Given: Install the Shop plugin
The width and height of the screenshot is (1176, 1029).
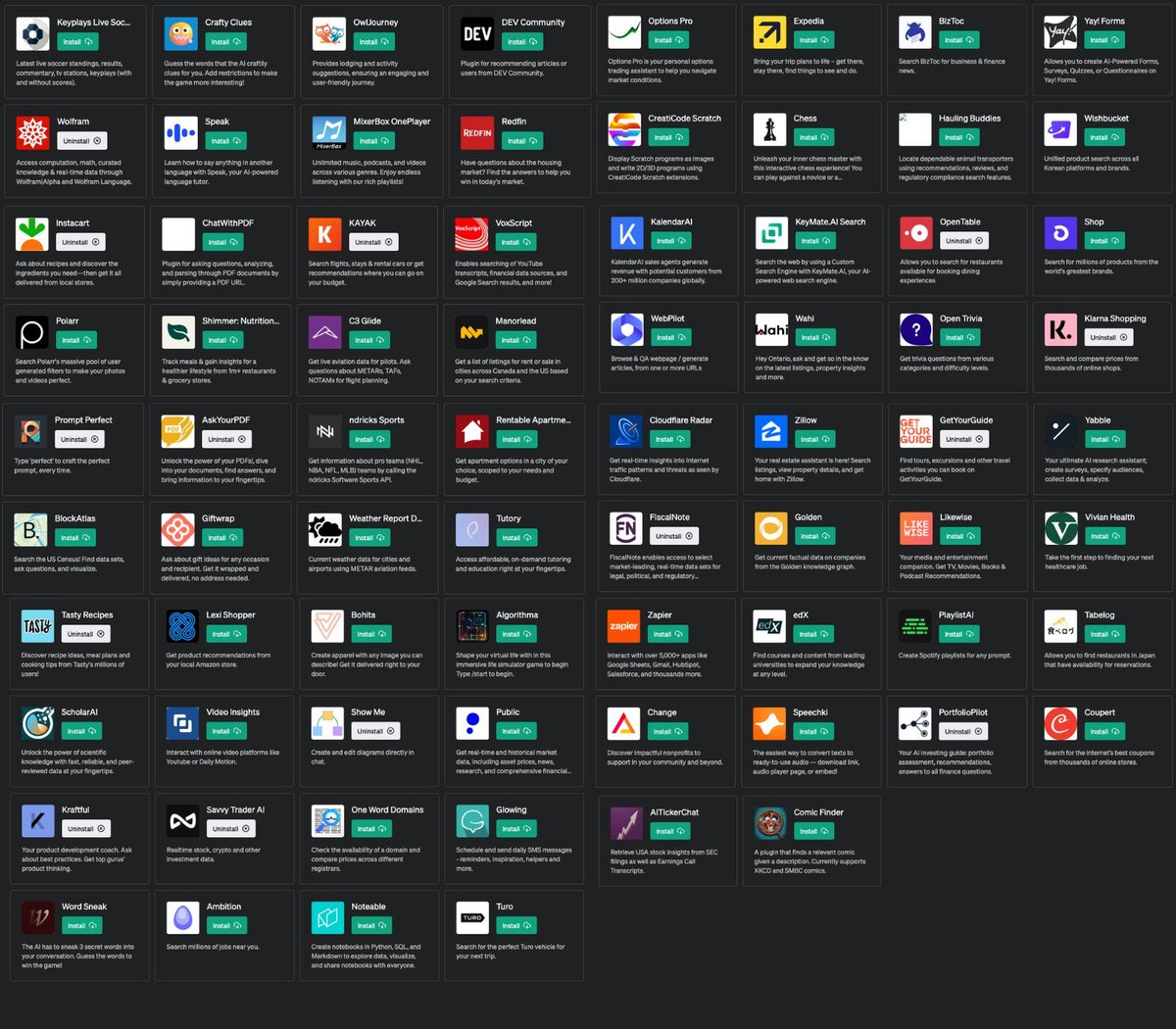Looking at the screenshot, I should [1104, 241].
